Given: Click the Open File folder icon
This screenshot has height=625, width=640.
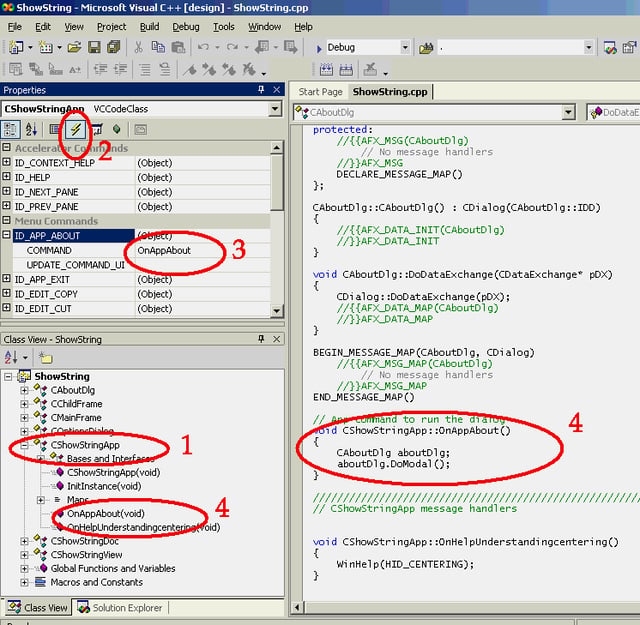Looking at the screenshot, I should coord(74,47).
